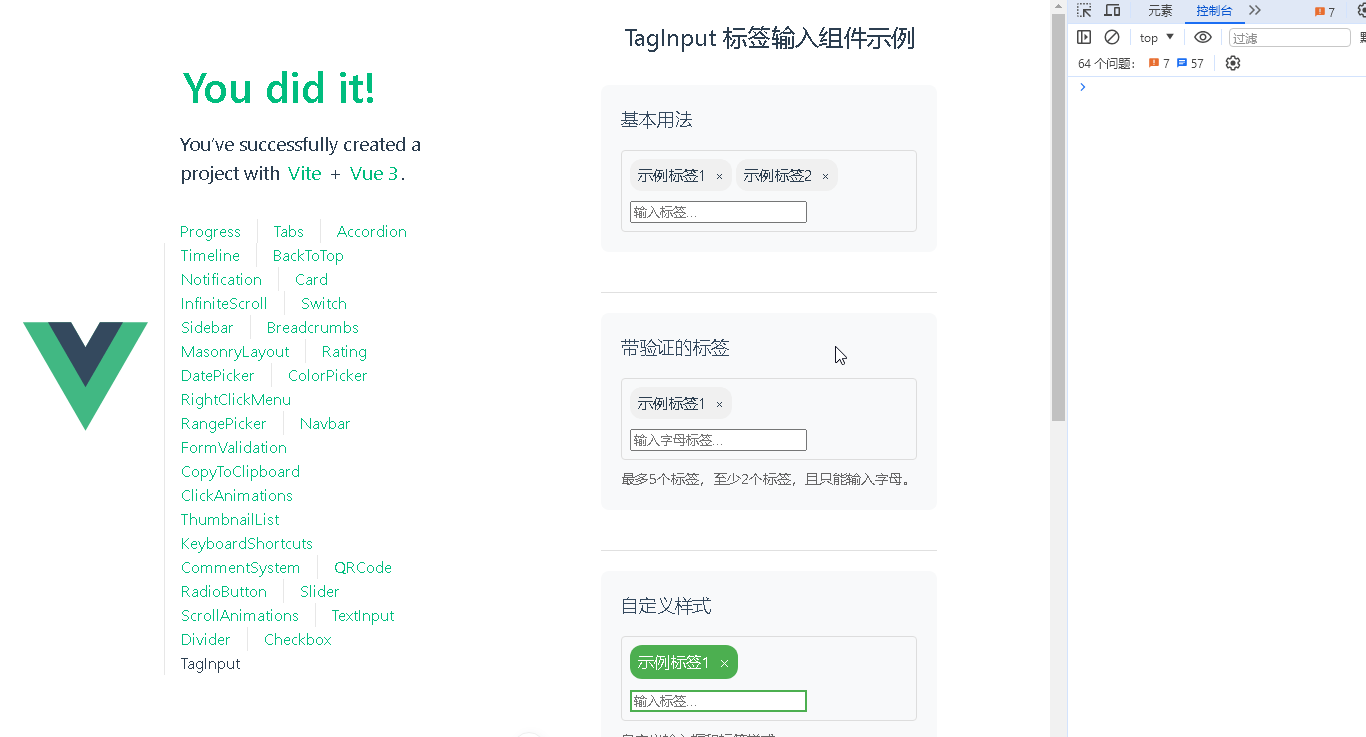This screenshot has height=737, width=1366.
Task: Toggle device toolbar emulation icon
Action: coord(1112,11)
